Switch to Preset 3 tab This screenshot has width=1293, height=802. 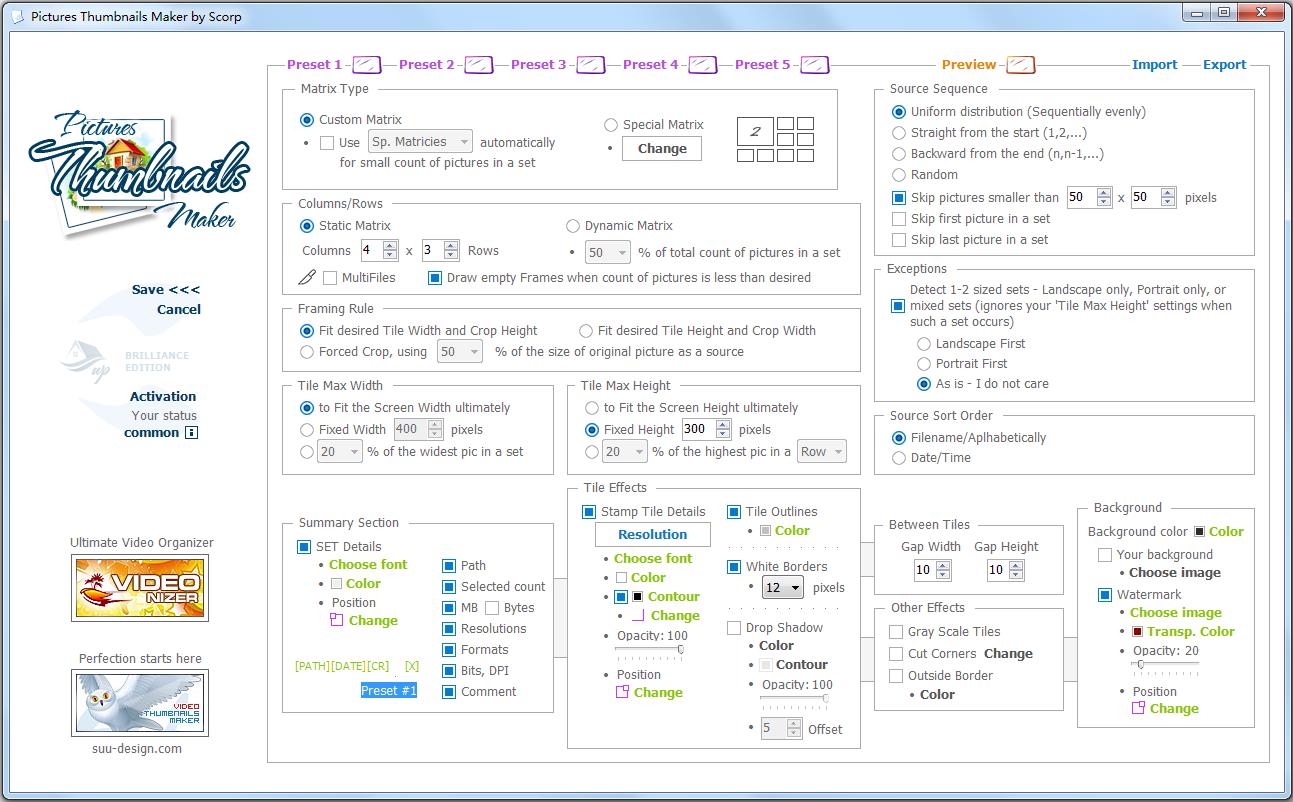point(538,65)
